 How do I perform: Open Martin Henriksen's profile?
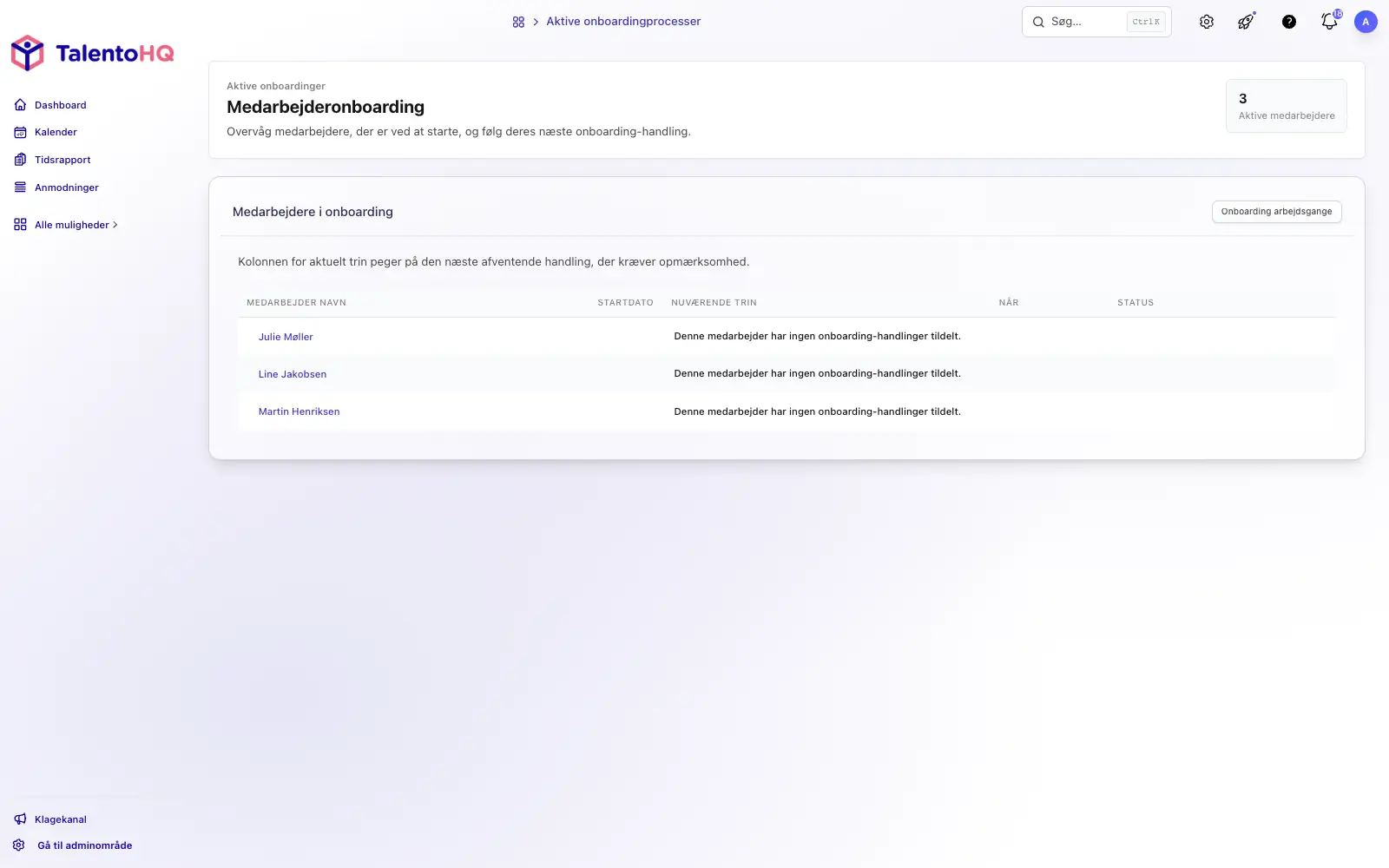point(299,411)
